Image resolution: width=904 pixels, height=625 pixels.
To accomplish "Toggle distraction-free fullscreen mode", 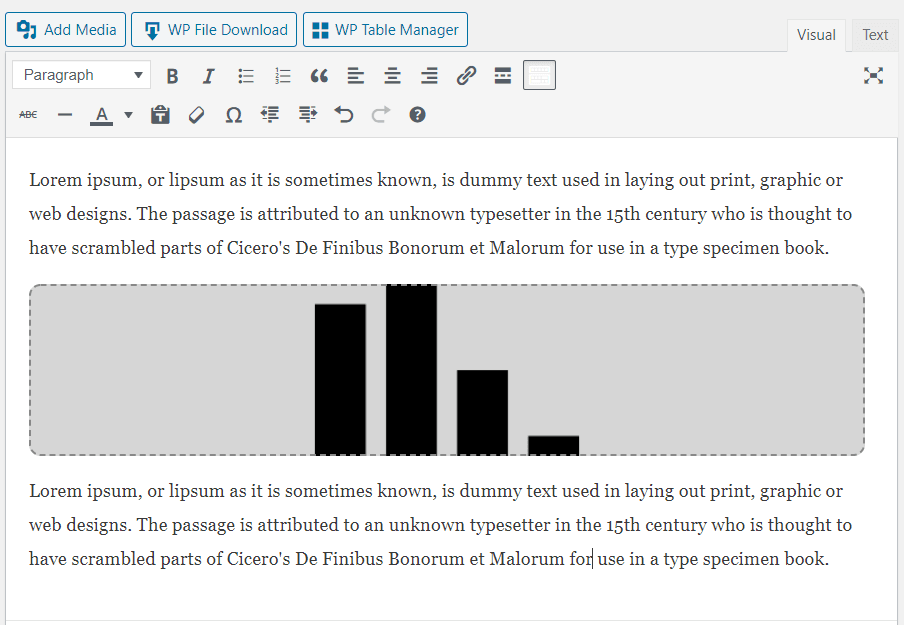I will 873,76.
